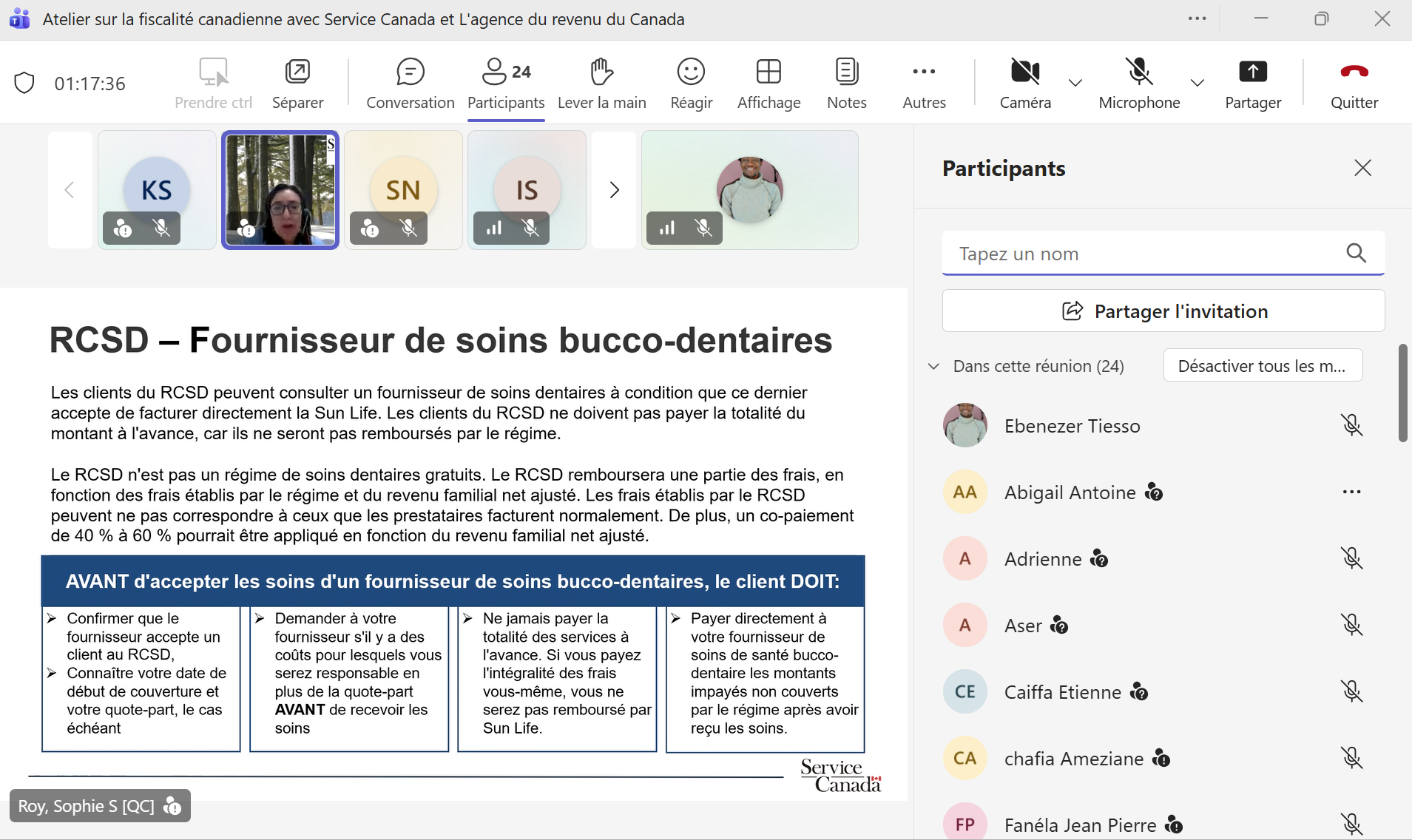Open more options for Abigail Antoine
Screen dimensions: 1412x840
1351,492
